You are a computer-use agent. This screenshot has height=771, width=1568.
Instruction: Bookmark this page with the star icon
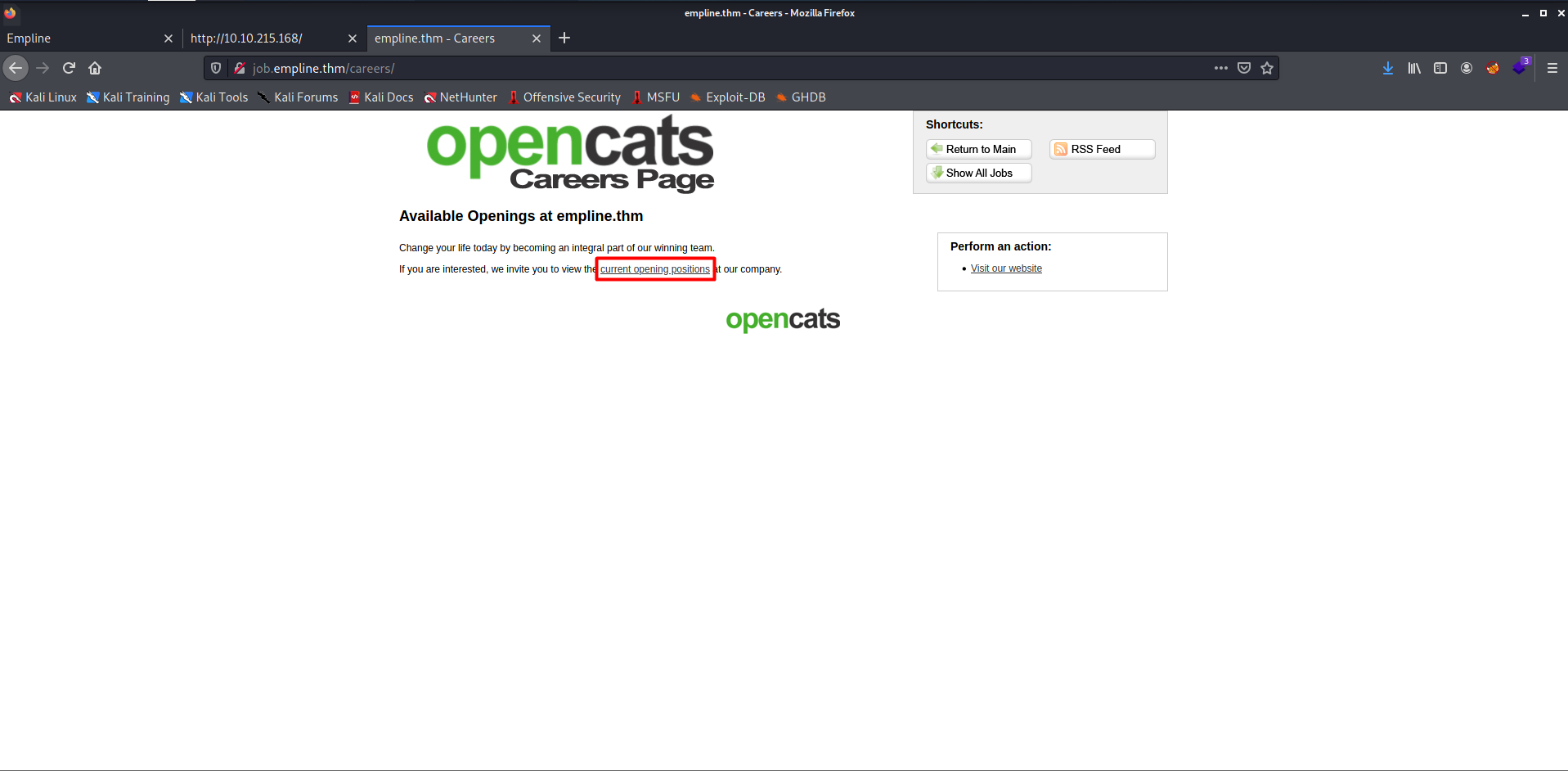[1267, 68]
